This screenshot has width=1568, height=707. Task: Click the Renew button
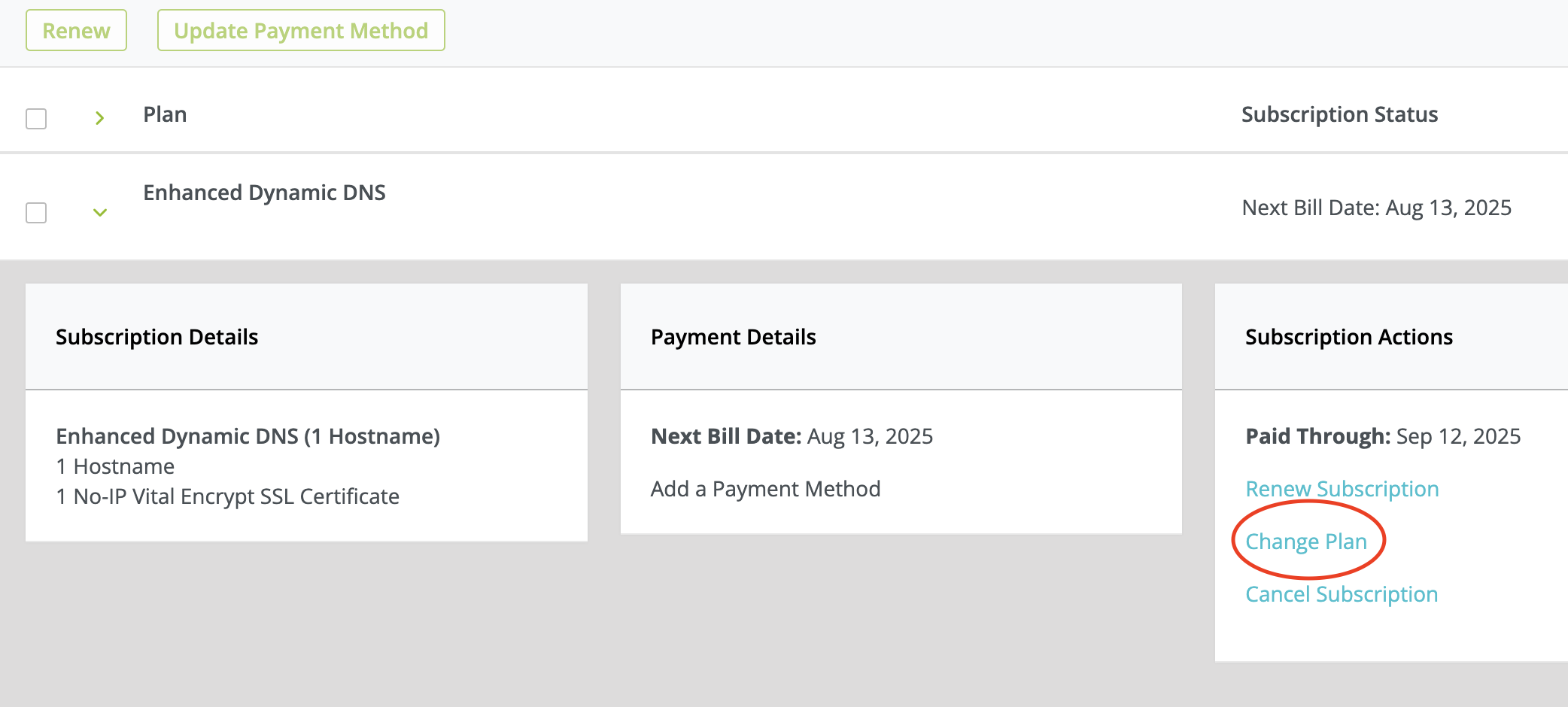pyautogui.click(x=75, y=30)
